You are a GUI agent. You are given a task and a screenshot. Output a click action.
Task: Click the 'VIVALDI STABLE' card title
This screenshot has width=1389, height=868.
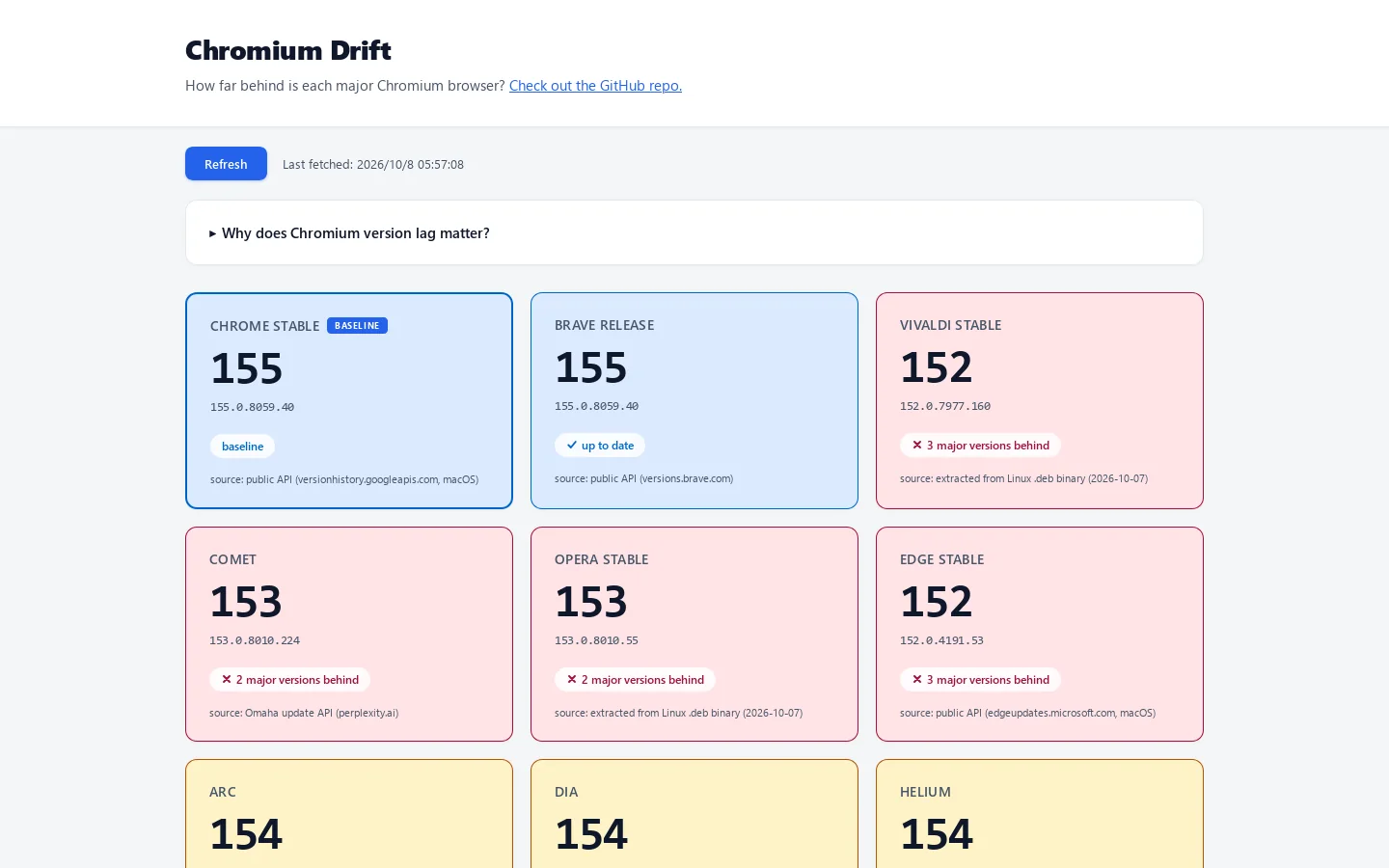[x=950, y=325]
